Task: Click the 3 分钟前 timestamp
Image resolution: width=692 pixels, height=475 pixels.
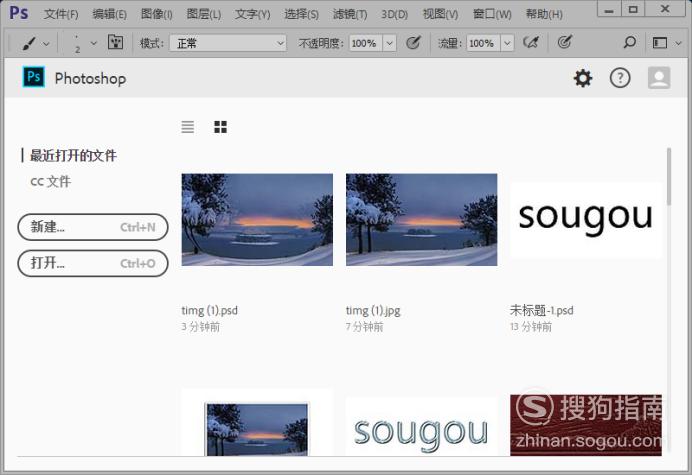Action: point(201,327)
